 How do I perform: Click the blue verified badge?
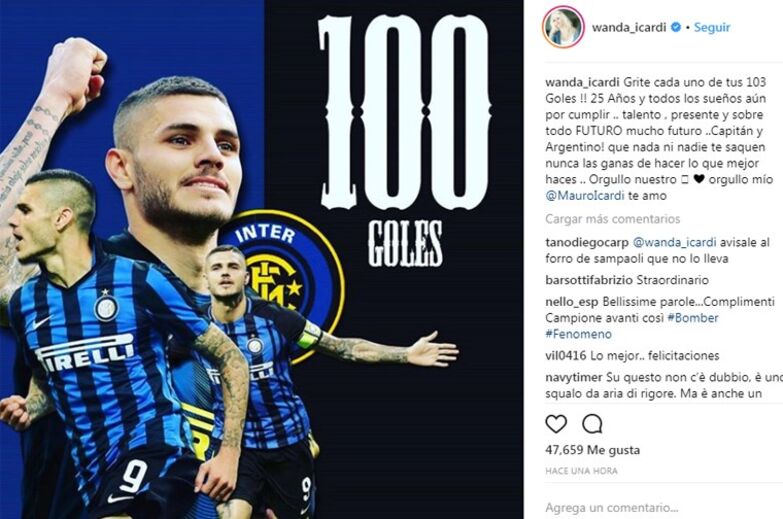tap(675, 27)
